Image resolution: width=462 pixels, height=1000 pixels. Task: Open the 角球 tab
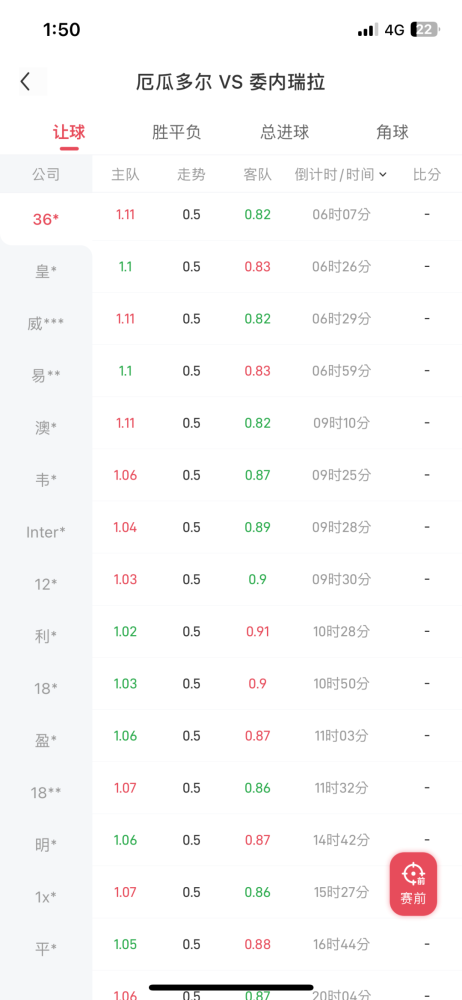(x=392, y=132)
